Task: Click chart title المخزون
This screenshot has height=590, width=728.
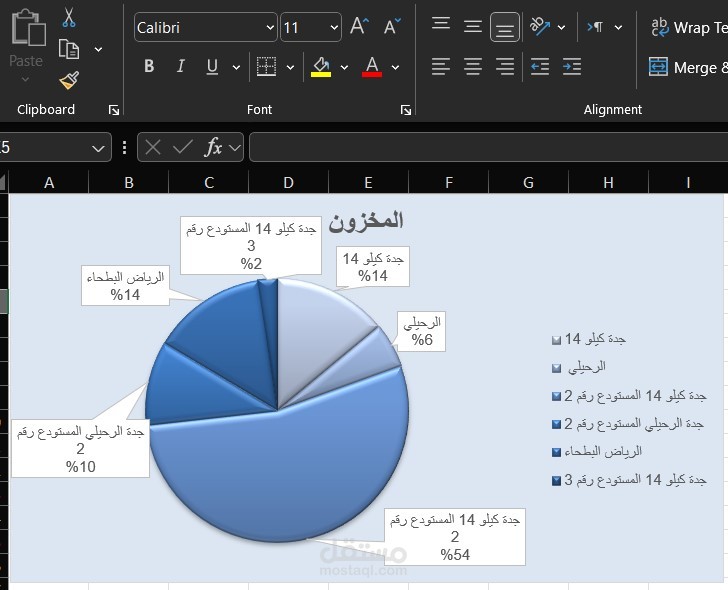Action: click(366, 221)
